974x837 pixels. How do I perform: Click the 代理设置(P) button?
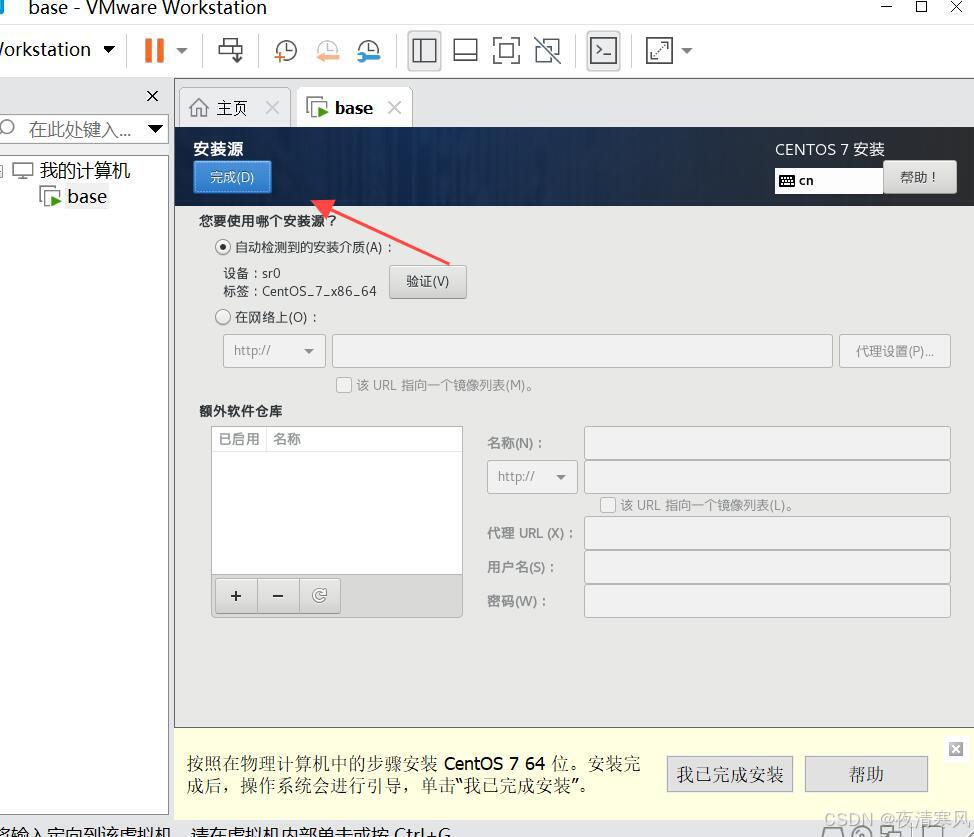894,351
